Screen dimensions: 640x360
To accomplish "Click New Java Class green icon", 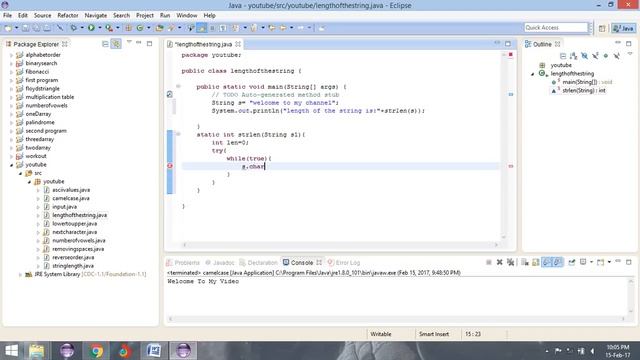I will pyautogui.click(x=140, y=28).
